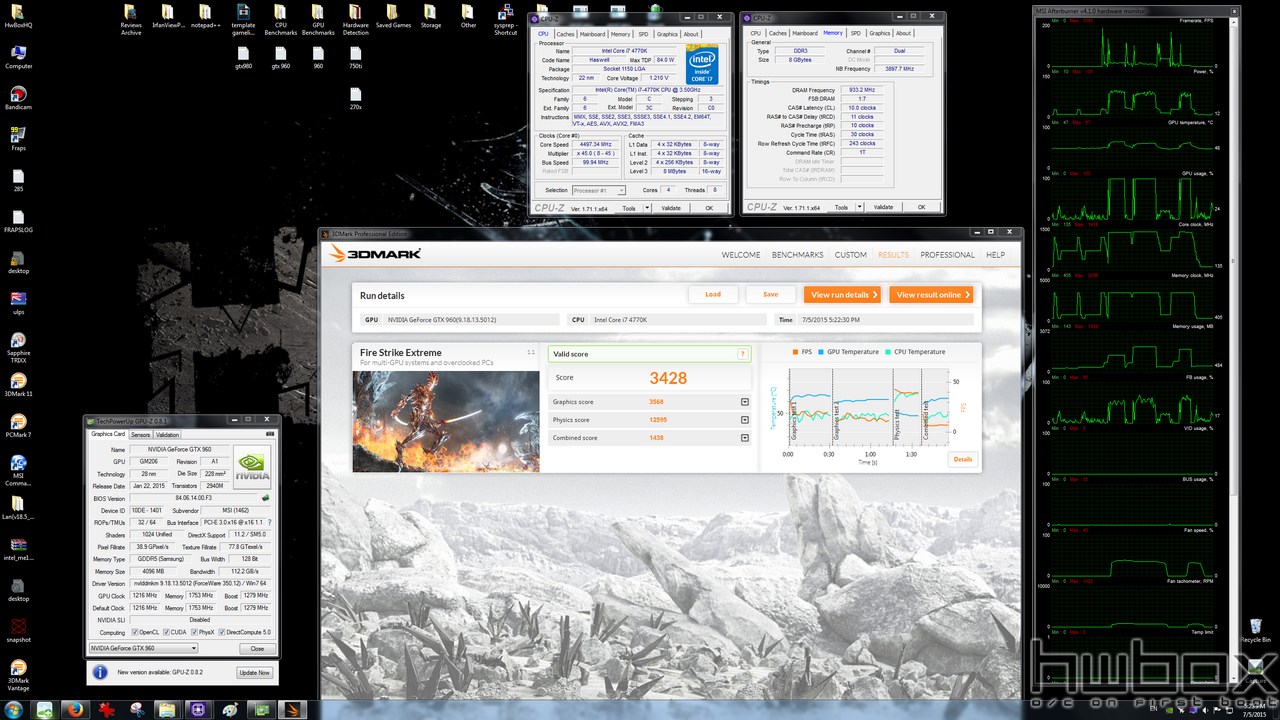The image size is (1280, 720).
Task: Click Close button in GPU-Z
Action: 257,648
